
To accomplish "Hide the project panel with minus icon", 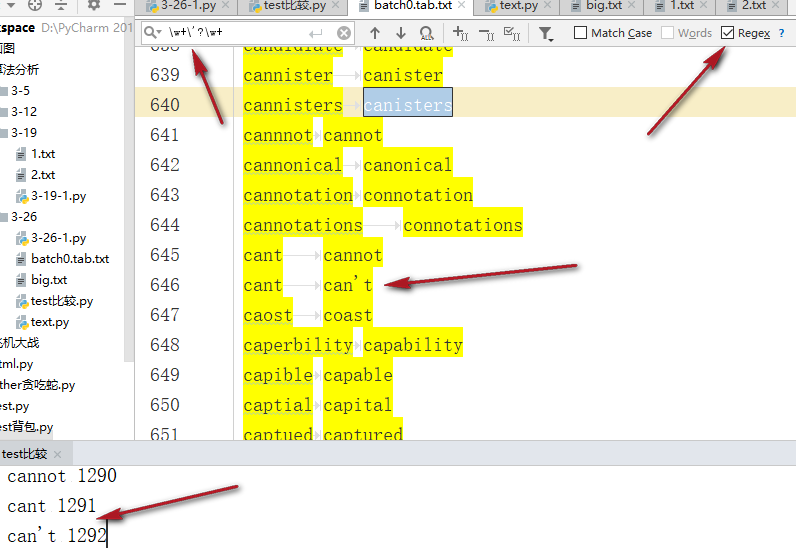I will coord(120,5).
